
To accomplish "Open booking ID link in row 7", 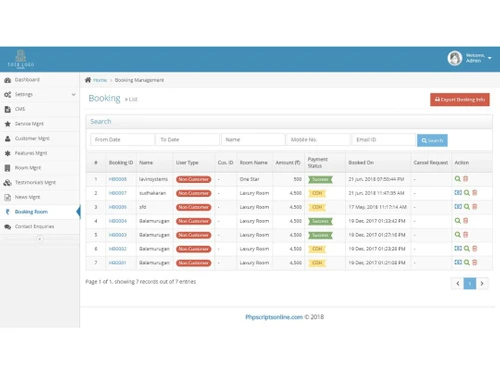I will tap(117, 263).
